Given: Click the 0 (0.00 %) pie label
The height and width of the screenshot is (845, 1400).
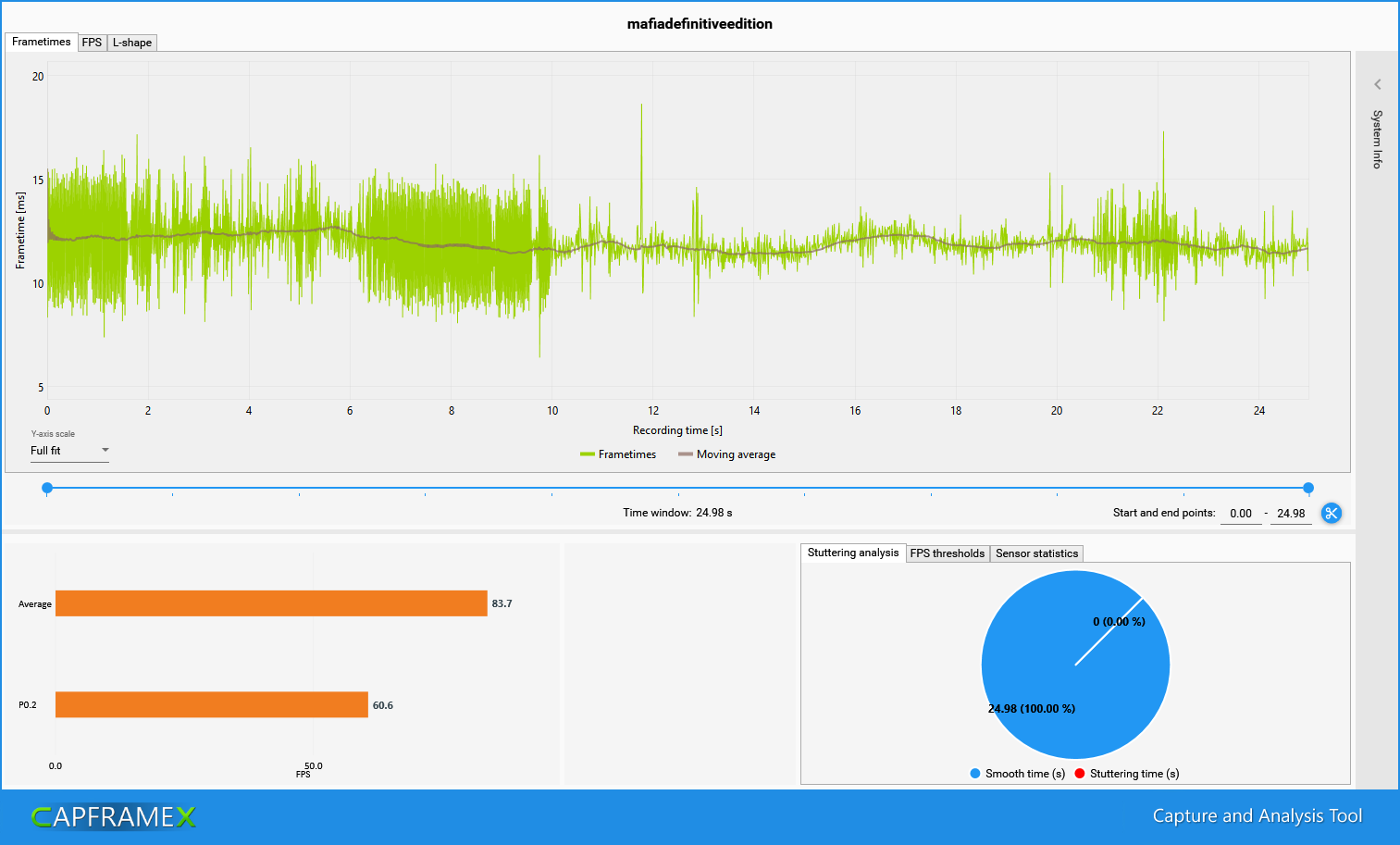Looking at the screenshot, I should (x=1119, y=622).
